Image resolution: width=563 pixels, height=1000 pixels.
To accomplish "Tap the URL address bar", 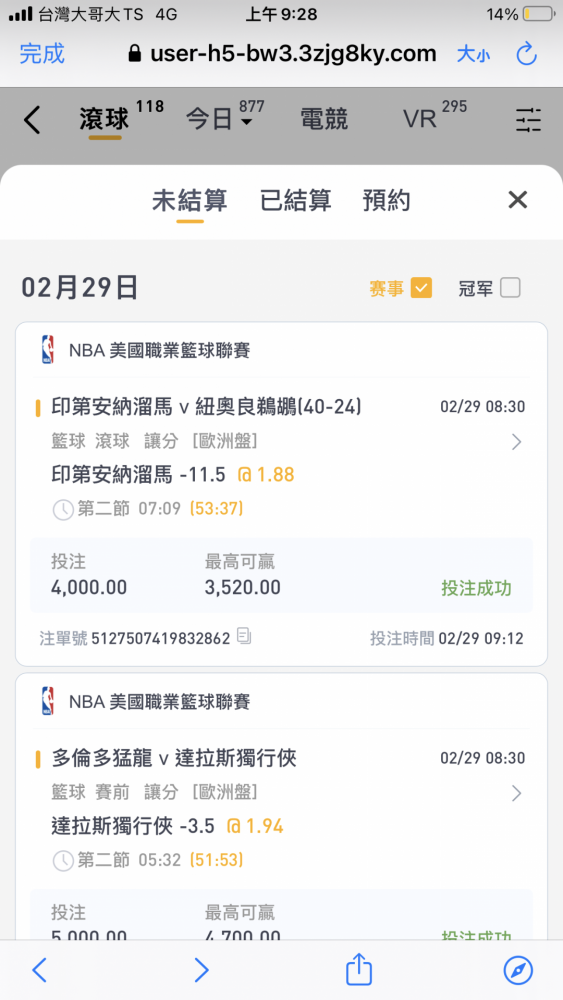I will [282, 54].
